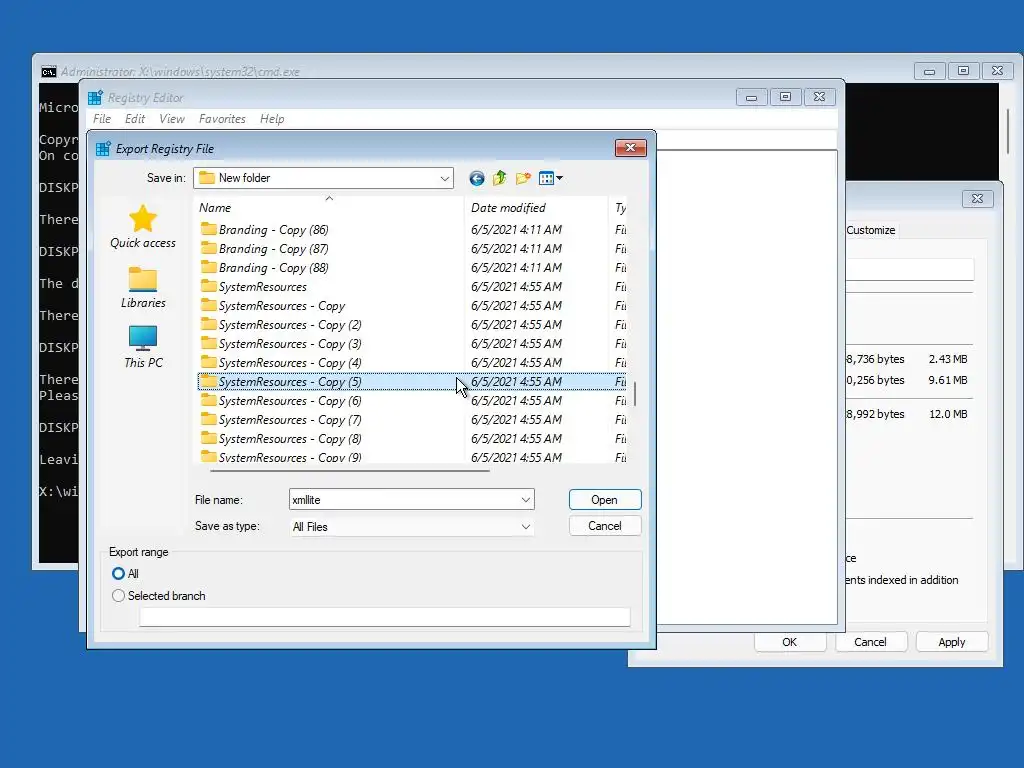Click folder icon of SystemResources - Copy (6)
1024x768 pixels.
(x=208, y=400)
